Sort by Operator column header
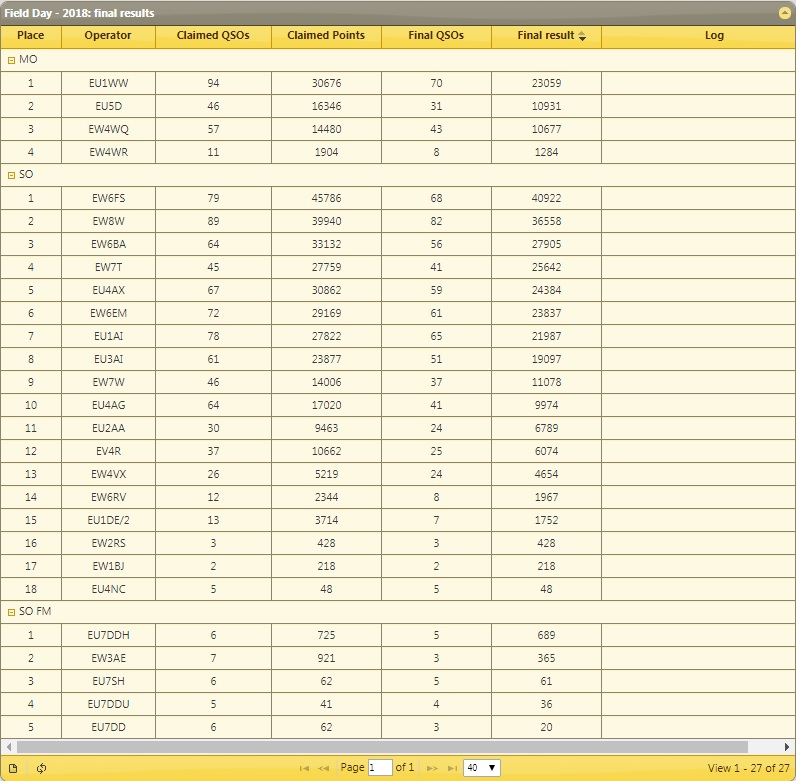 pos(108,36)
